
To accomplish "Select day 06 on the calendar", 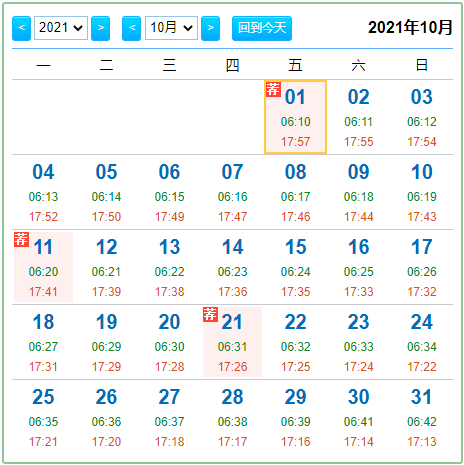I will coord(169,192).
